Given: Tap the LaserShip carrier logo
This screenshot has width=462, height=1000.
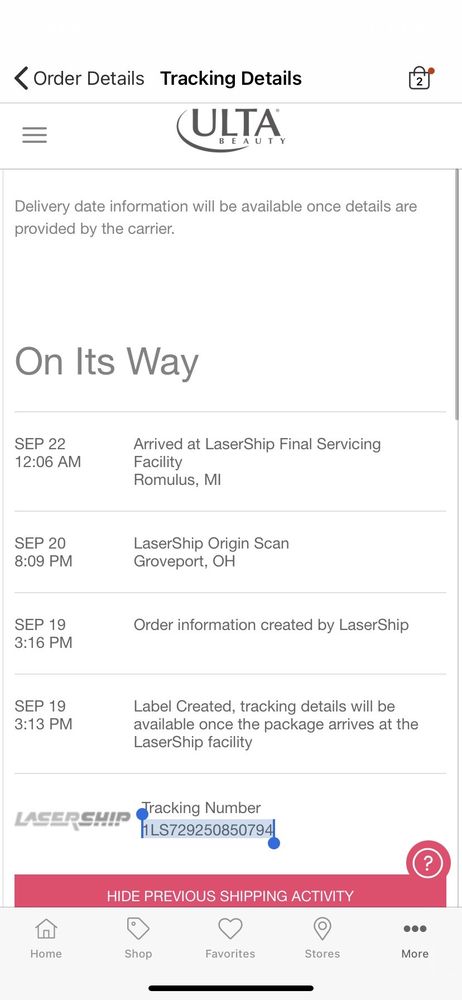Looking at the screenshot, I should 72,820.
